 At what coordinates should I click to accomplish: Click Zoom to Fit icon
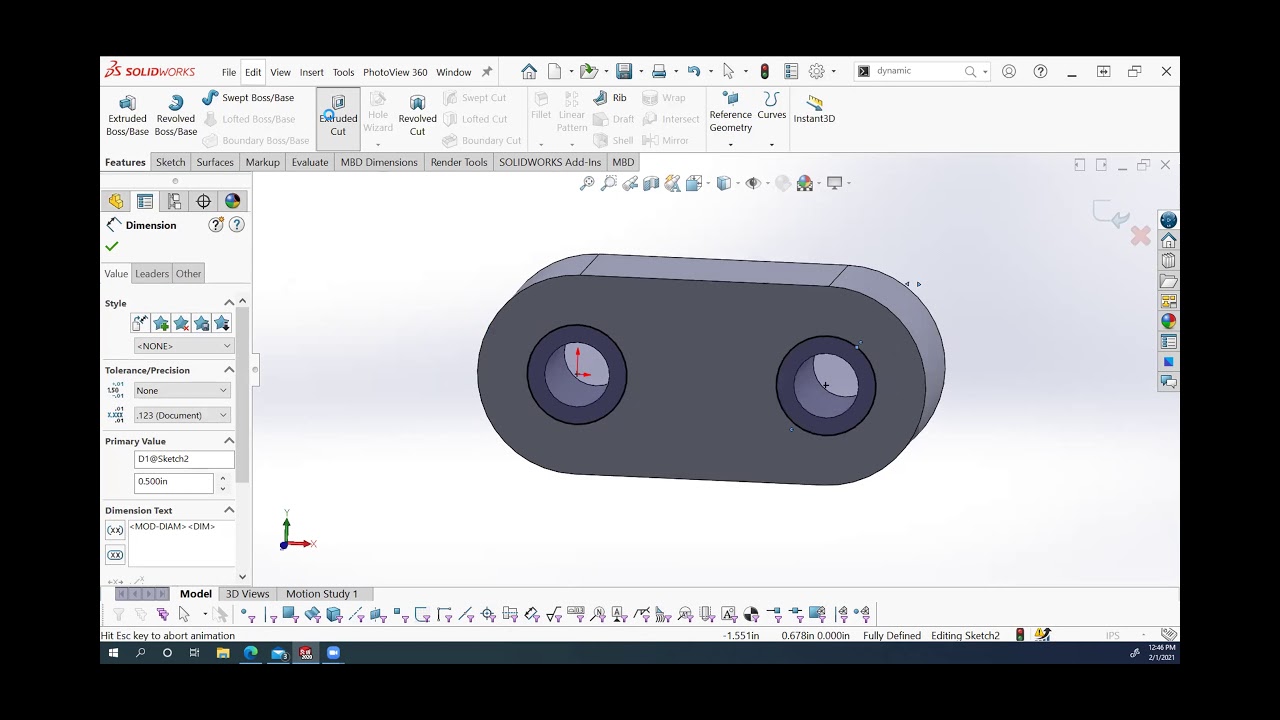point(587,183)
